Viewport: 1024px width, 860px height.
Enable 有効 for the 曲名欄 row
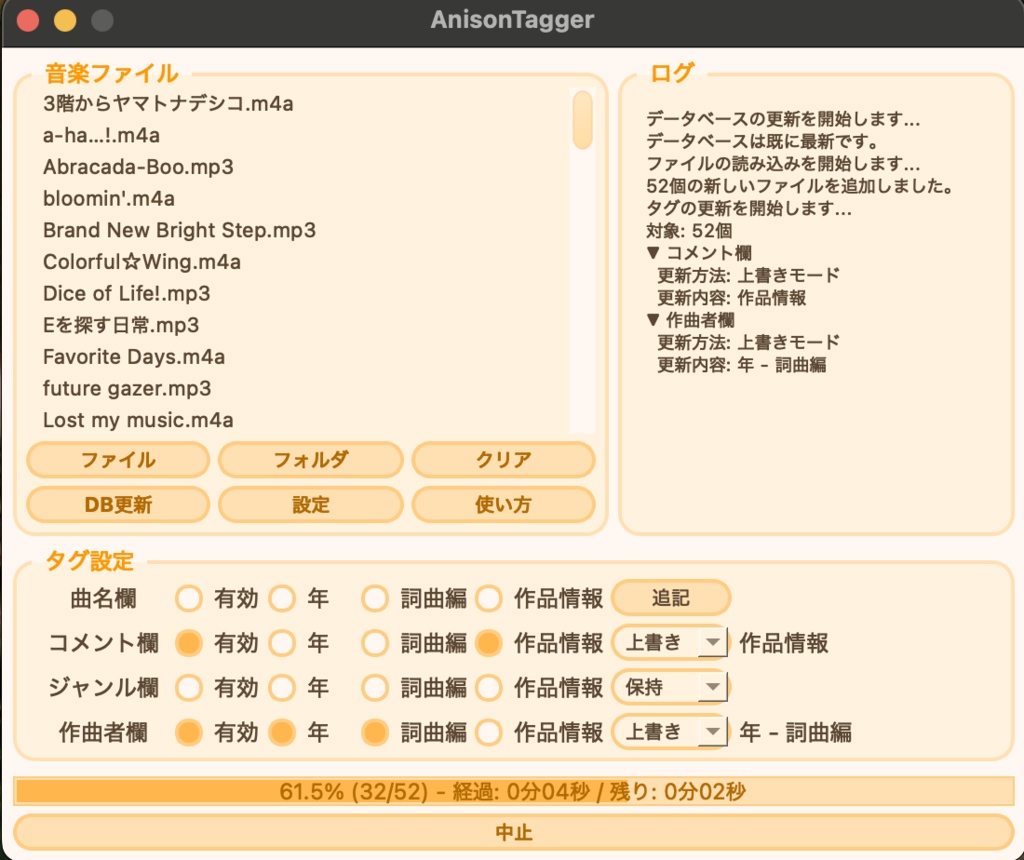[188, 597]
